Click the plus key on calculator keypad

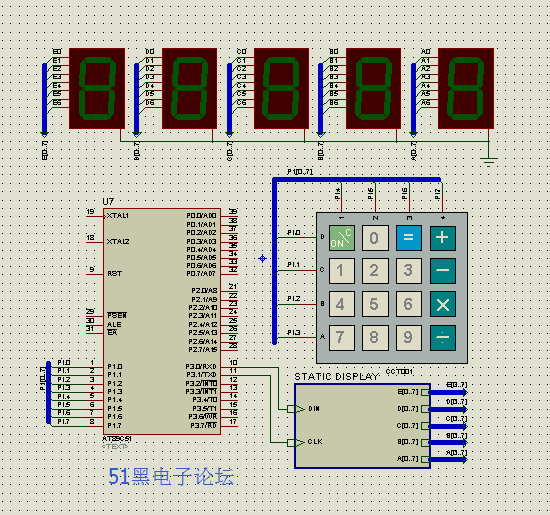(443, 238)
